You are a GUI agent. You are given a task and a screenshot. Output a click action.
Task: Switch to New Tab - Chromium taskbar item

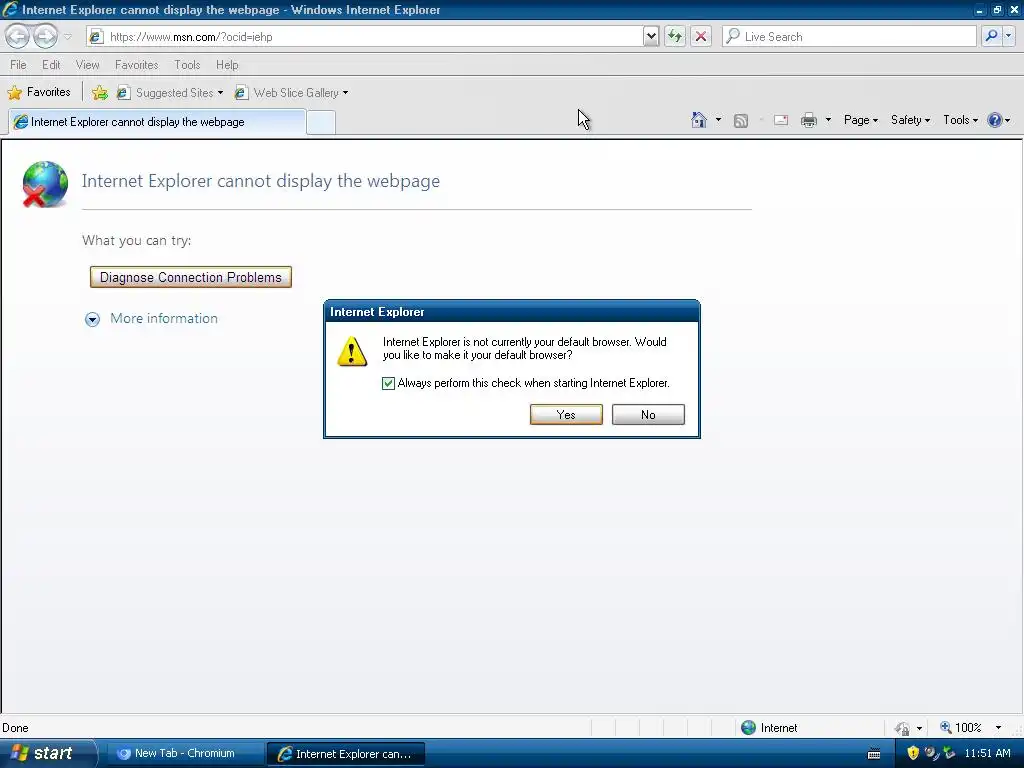(x=183, y=754)
